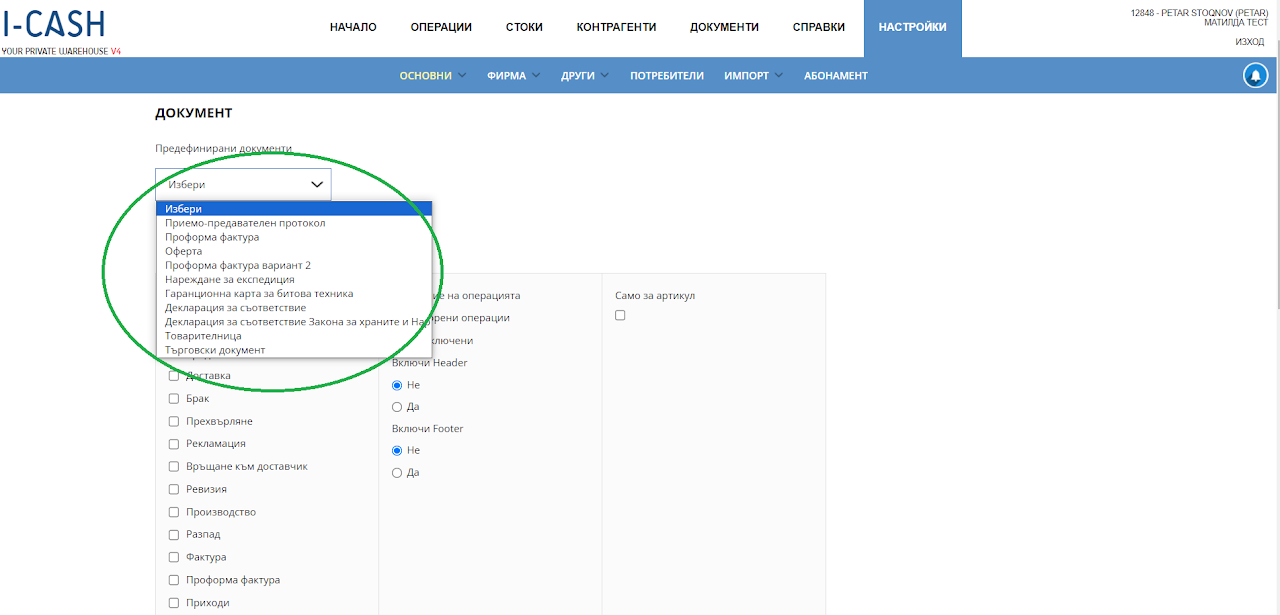Switch to the СТОКИ section
The image size is (1280, 615).
pyautogui.click(x=524, y=27)
